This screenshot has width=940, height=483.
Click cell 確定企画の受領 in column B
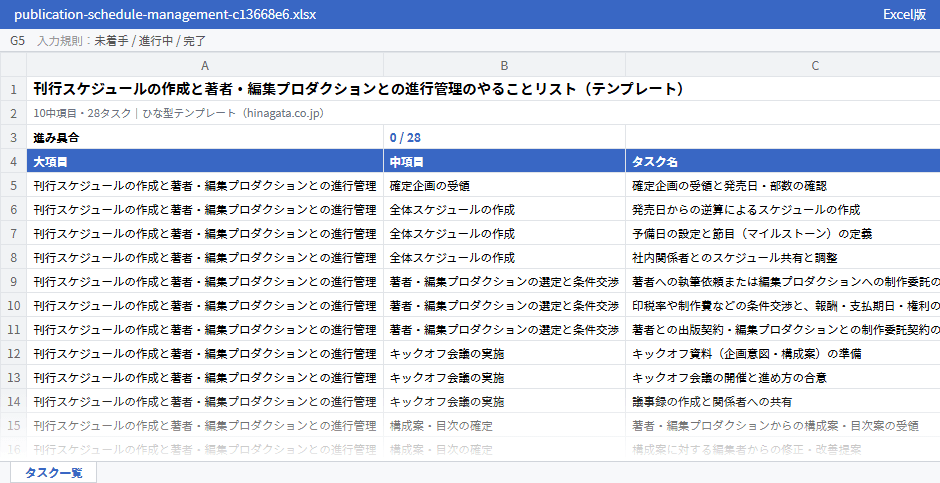coord(504,185)
